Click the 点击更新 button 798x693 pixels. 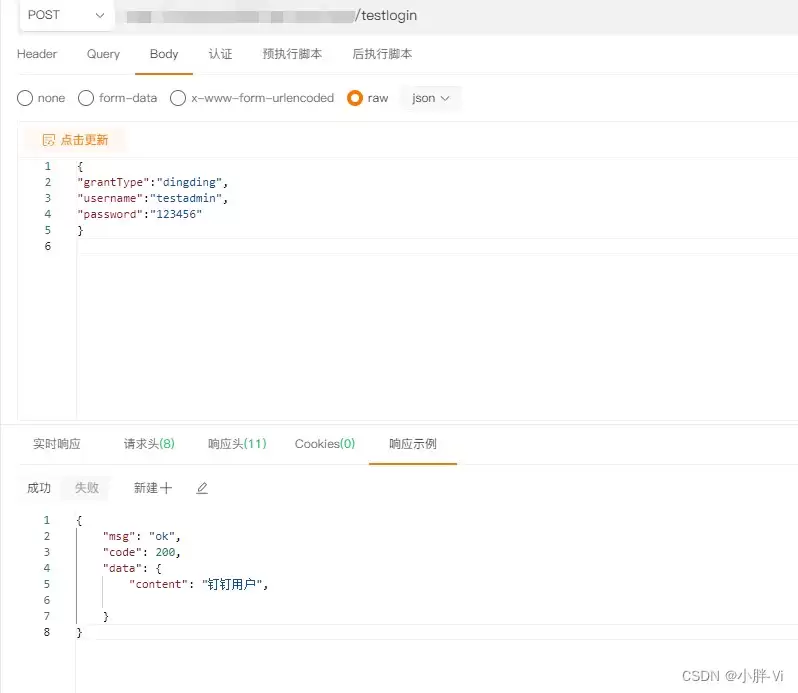click(x=75, y=140)
